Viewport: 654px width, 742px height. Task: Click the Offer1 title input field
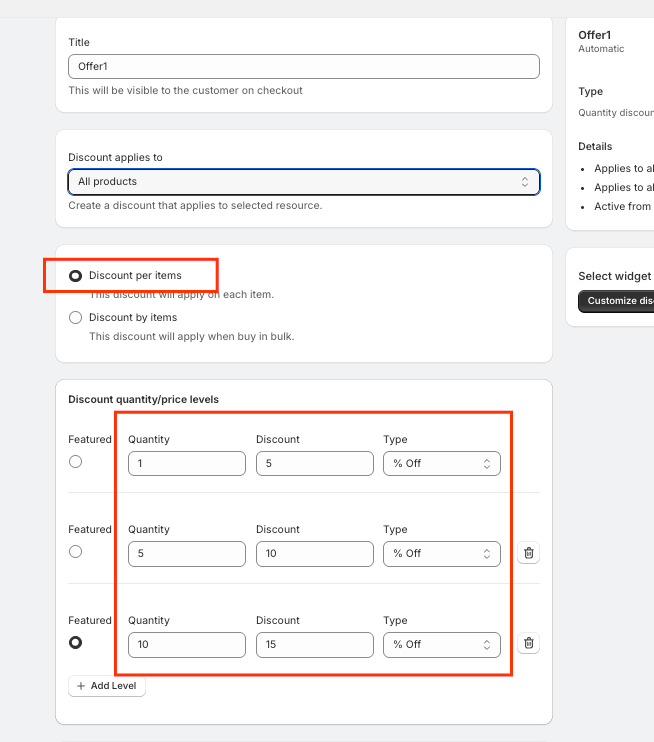click(303, 66)
